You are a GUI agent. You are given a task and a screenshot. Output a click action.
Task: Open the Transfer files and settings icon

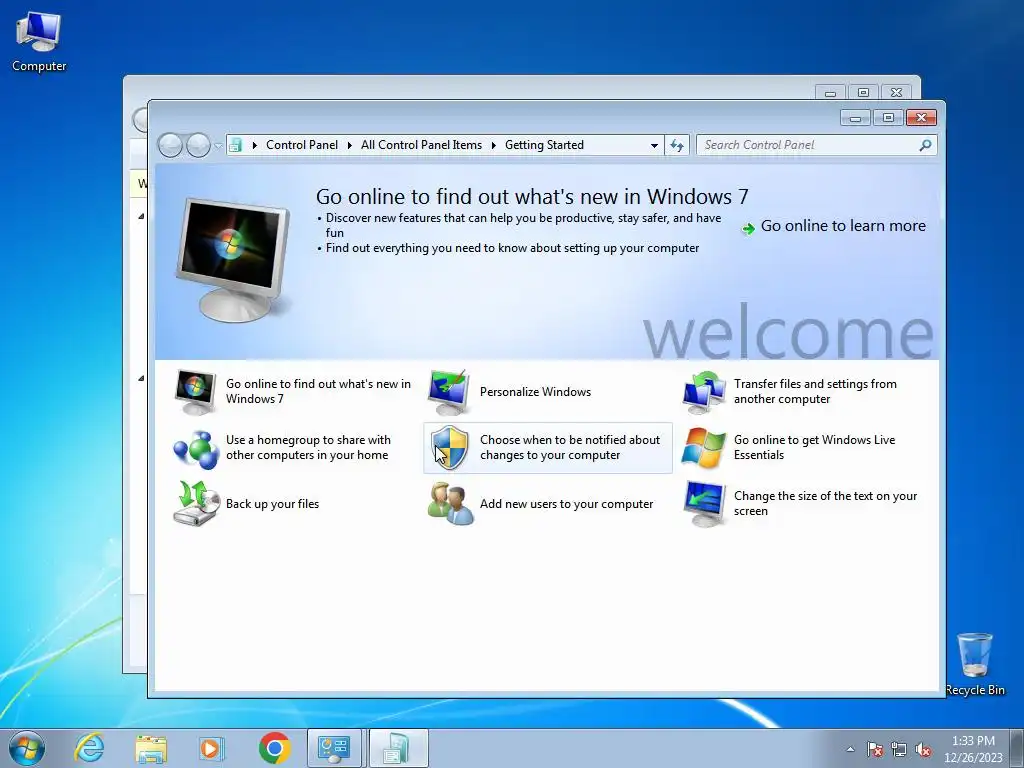point(703,392)
